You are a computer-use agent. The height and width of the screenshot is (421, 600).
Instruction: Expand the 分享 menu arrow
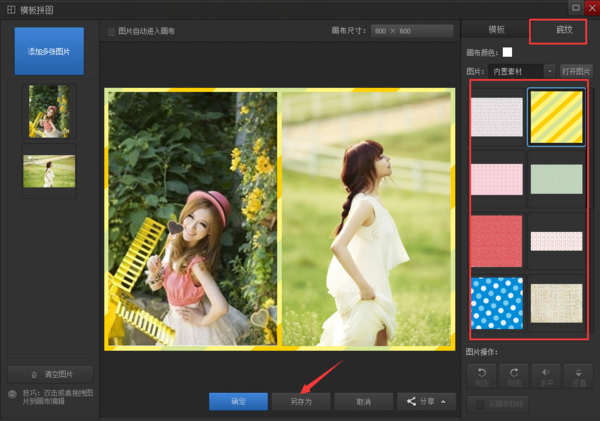(x=443, y=401)
